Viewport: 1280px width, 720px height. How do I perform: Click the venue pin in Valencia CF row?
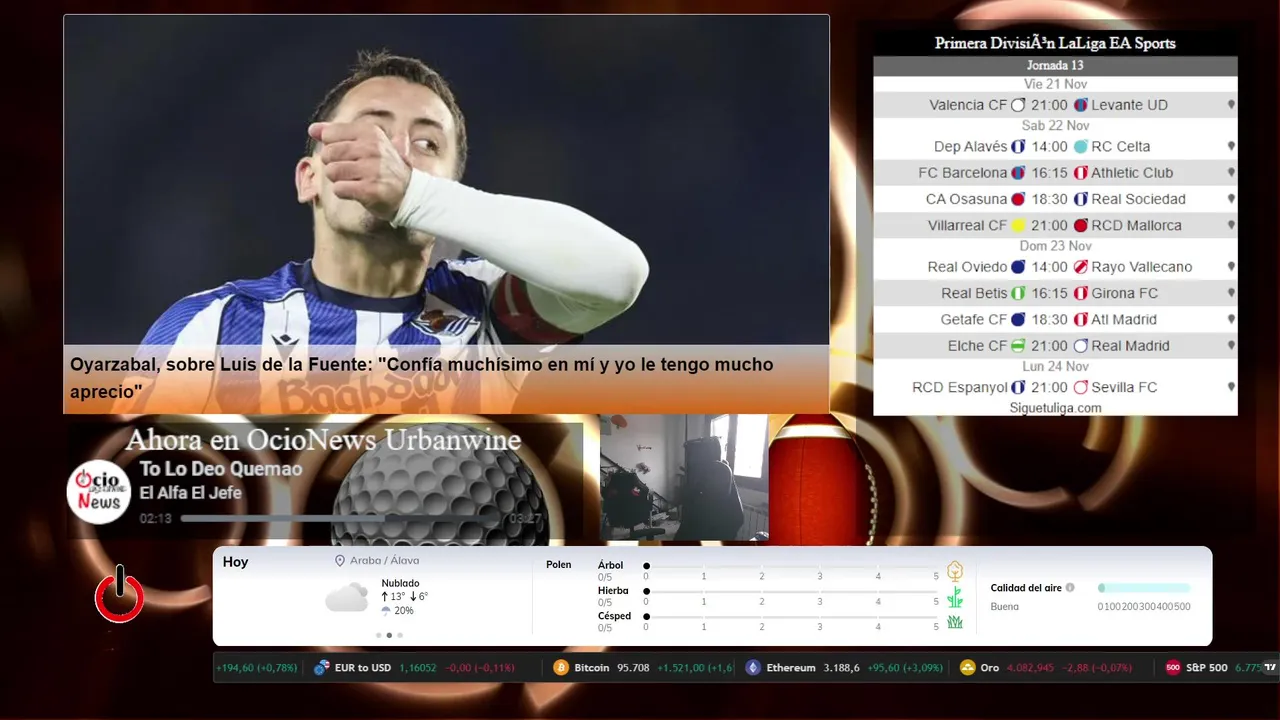point(1231,105)
